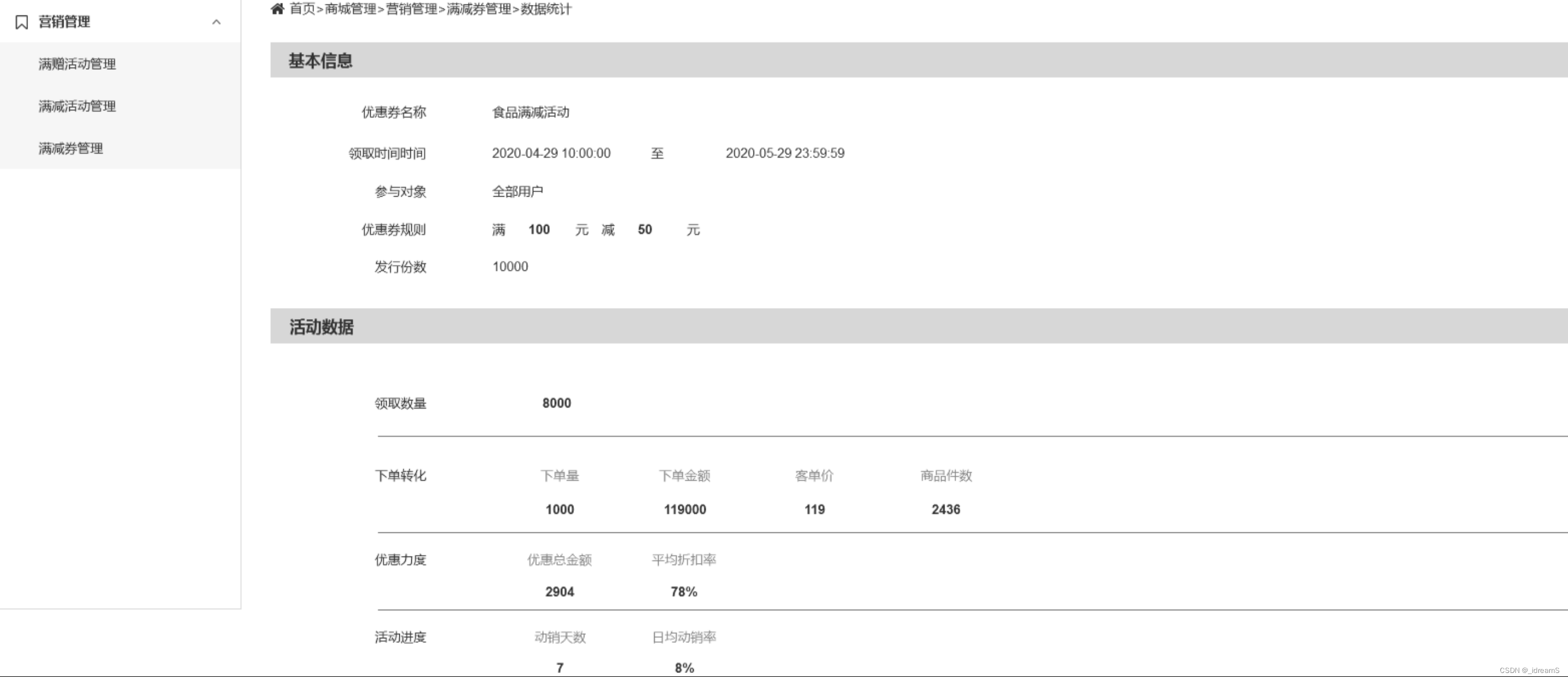Click coupon name value 食品满减活动
The width and height of the screenshot is (1568, 679).
pyautogui.click(x=531, y=112)
